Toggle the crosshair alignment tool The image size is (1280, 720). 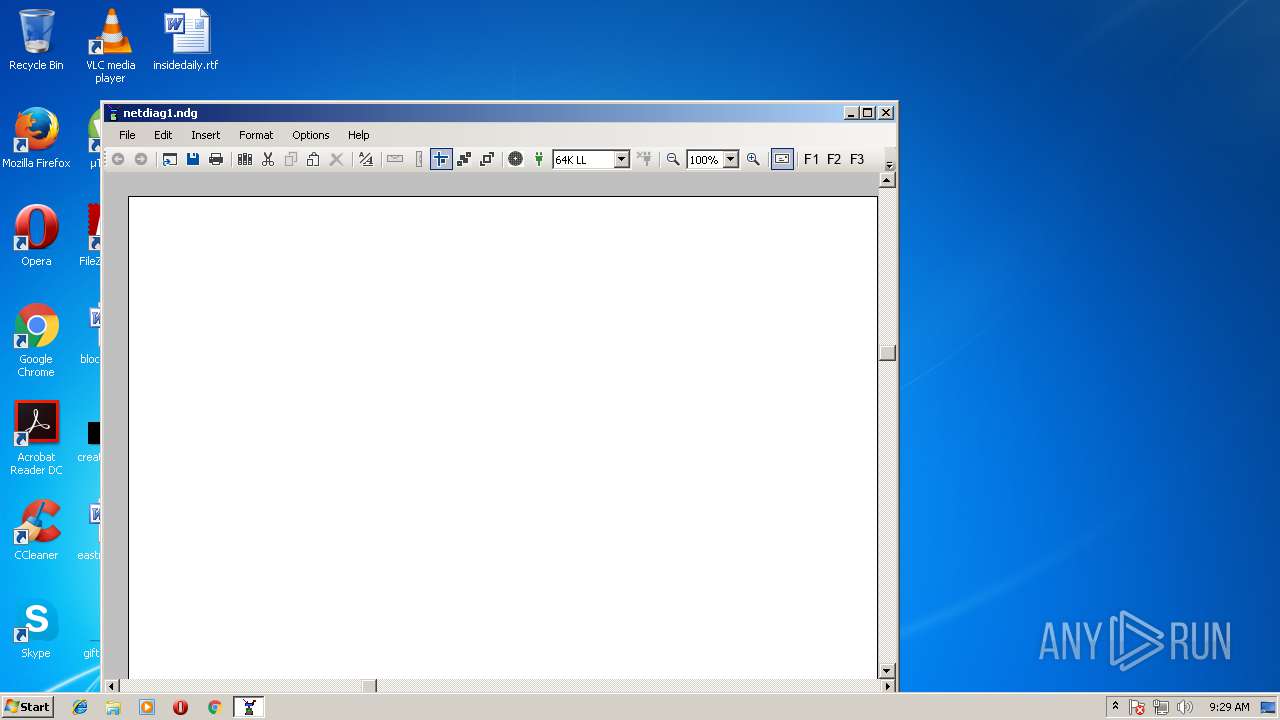441,159
